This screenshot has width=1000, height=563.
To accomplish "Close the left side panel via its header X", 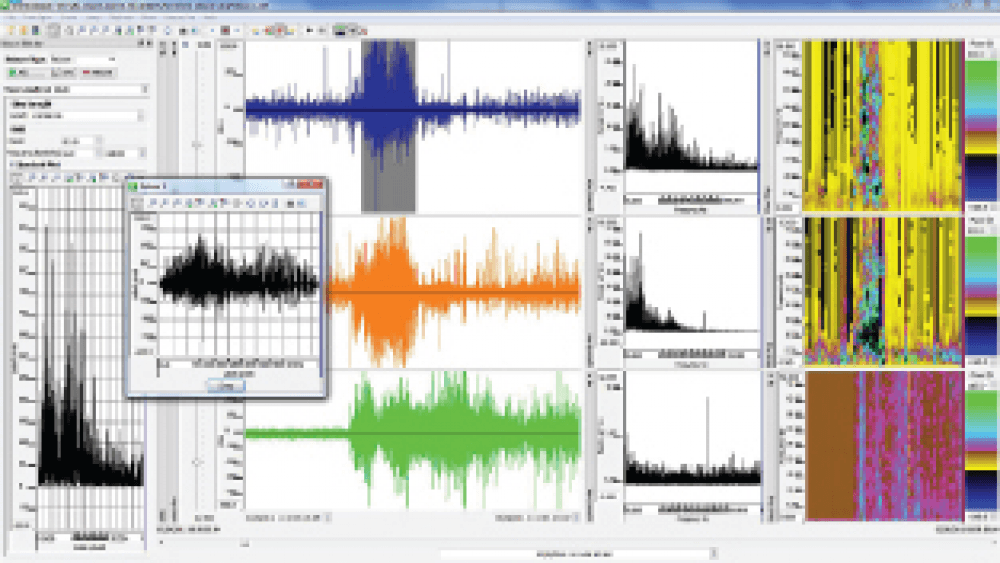I will coord(149,43).
